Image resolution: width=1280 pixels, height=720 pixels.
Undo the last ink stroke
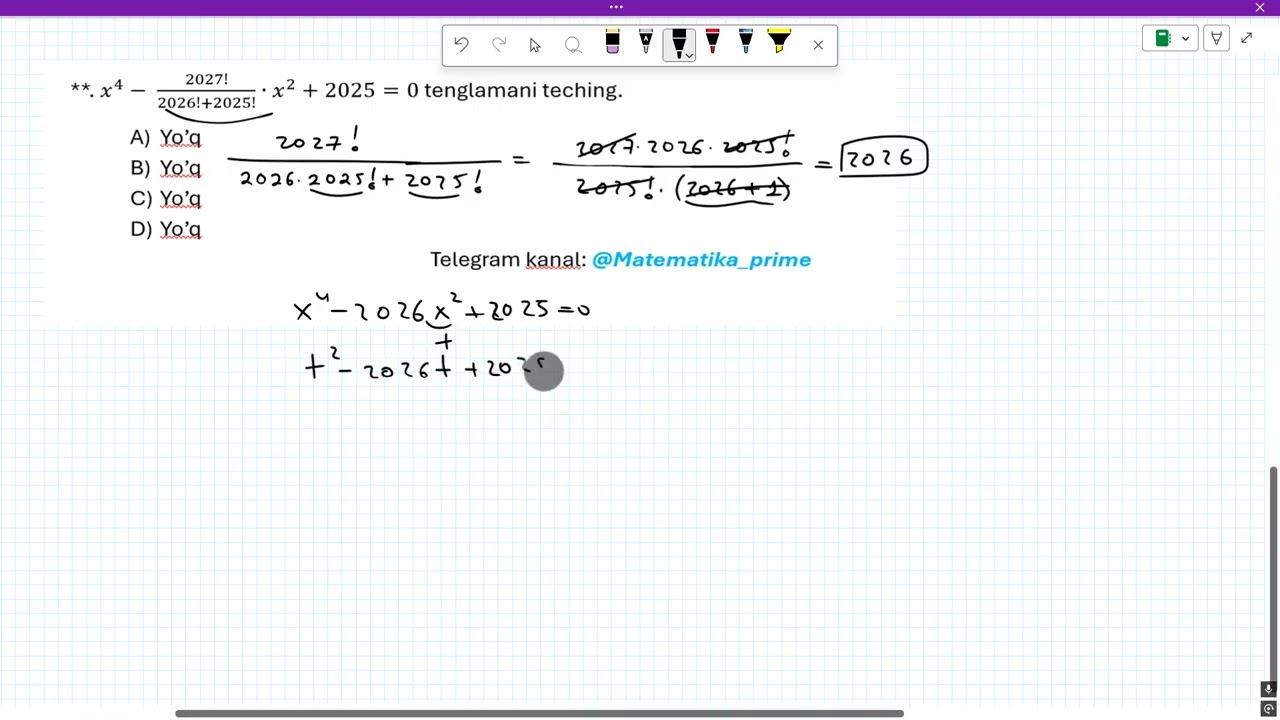pos(461,45)
